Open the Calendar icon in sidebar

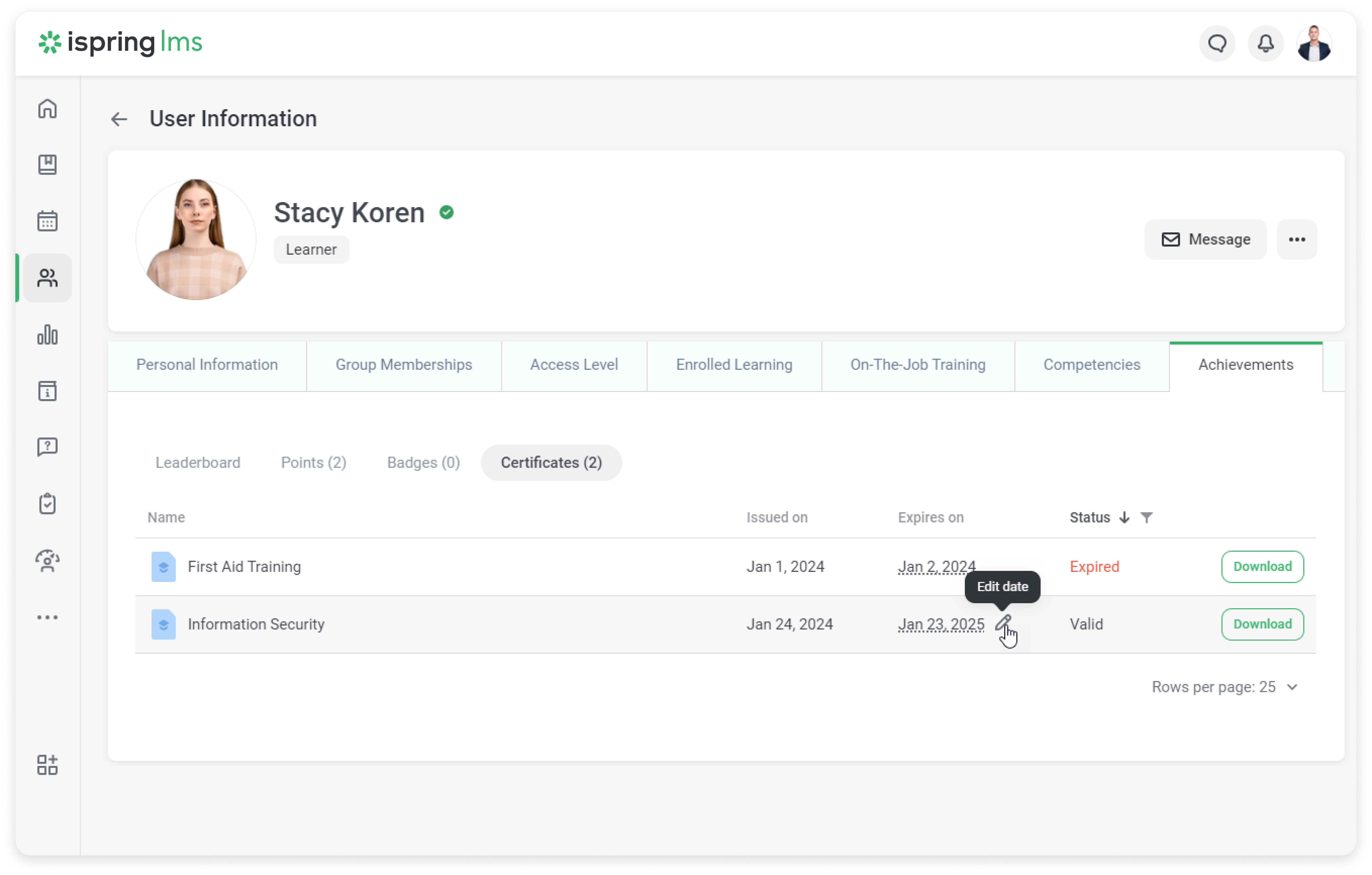pos(47,221)
